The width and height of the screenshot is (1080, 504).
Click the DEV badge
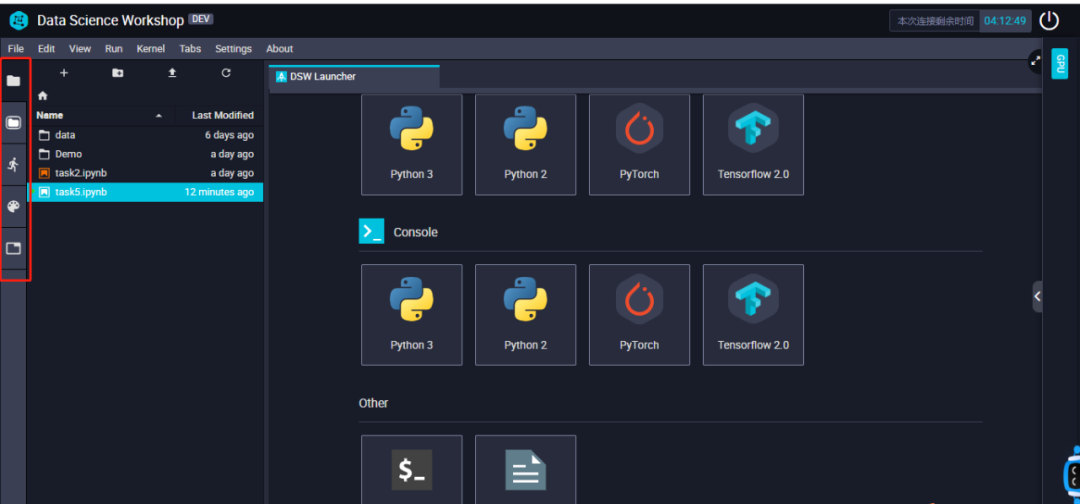[200, 19]
